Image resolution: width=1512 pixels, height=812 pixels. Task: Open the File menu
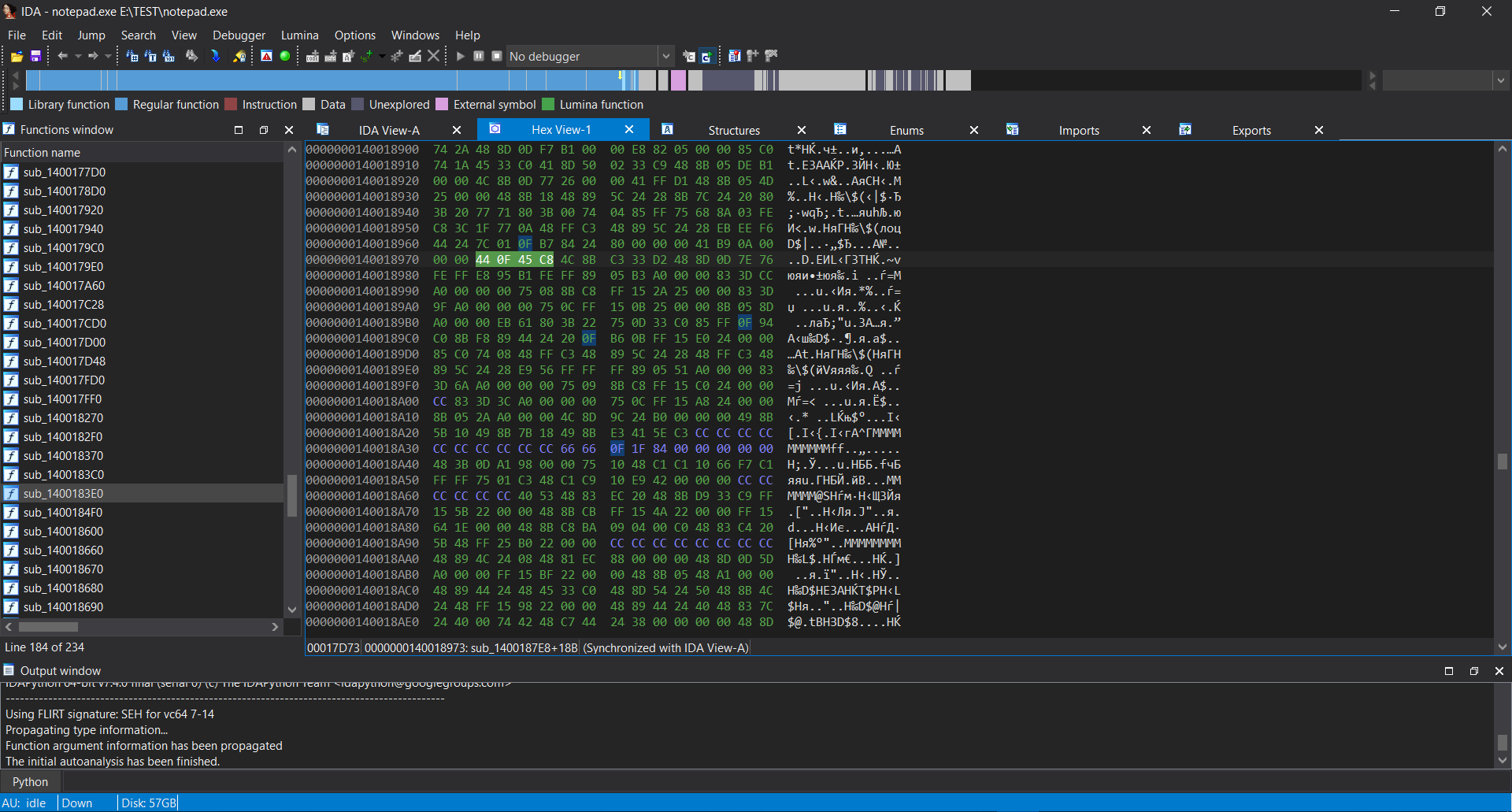coord(17,35)
